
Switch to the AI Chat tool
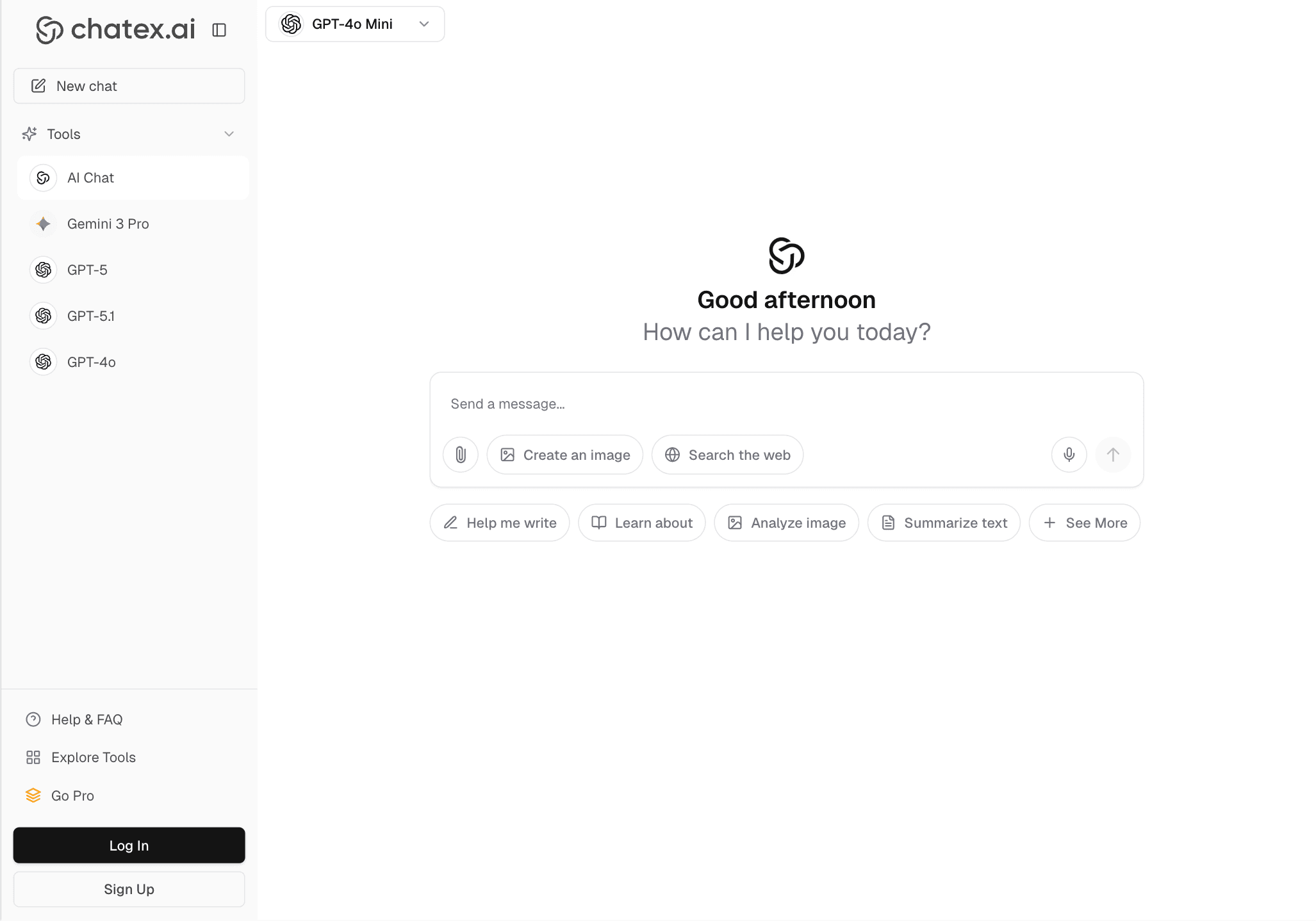tap(133, 177)
